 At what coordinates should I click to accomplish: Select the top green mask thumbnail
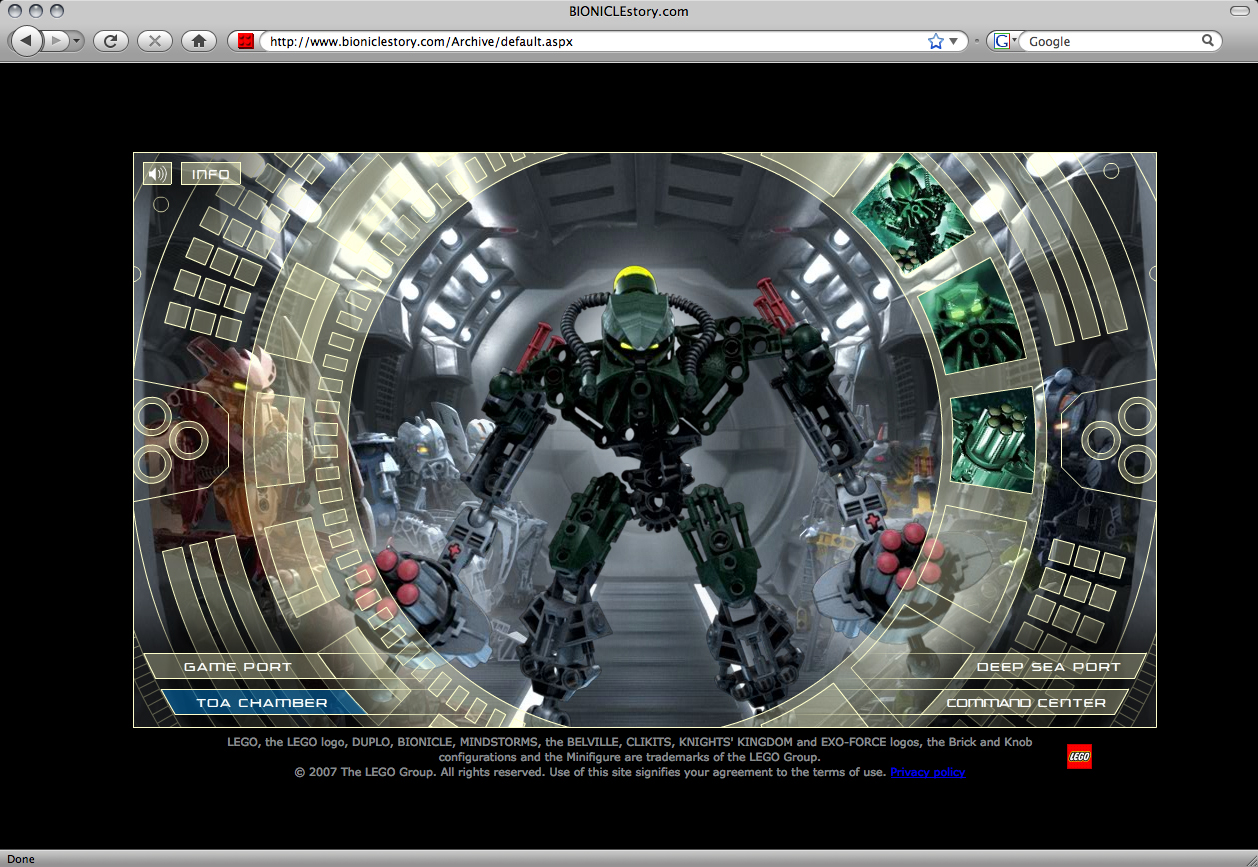(x=911, y=210)
